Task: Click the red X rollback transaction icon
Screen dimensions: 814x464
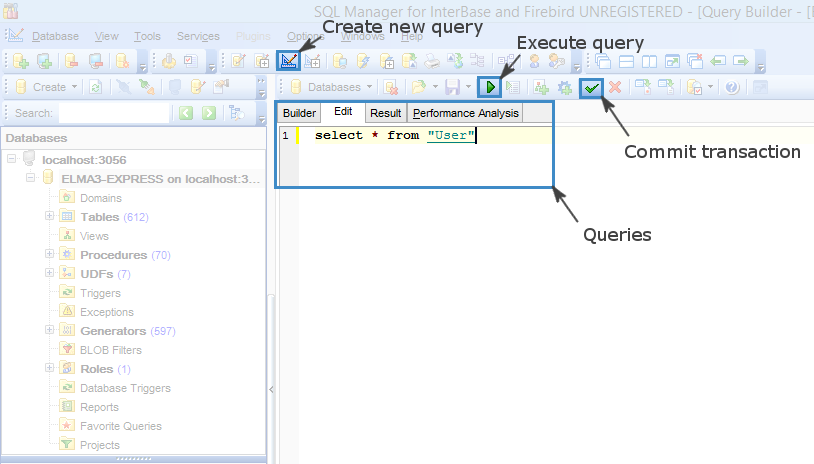Action: click(x=615, y=88)
